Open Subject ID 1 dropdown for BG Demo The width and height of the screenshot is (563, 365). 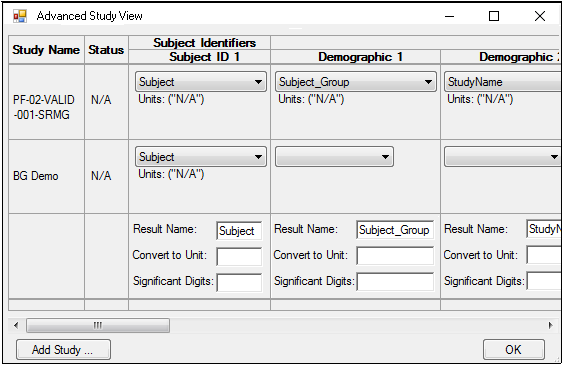coord(201,156)
